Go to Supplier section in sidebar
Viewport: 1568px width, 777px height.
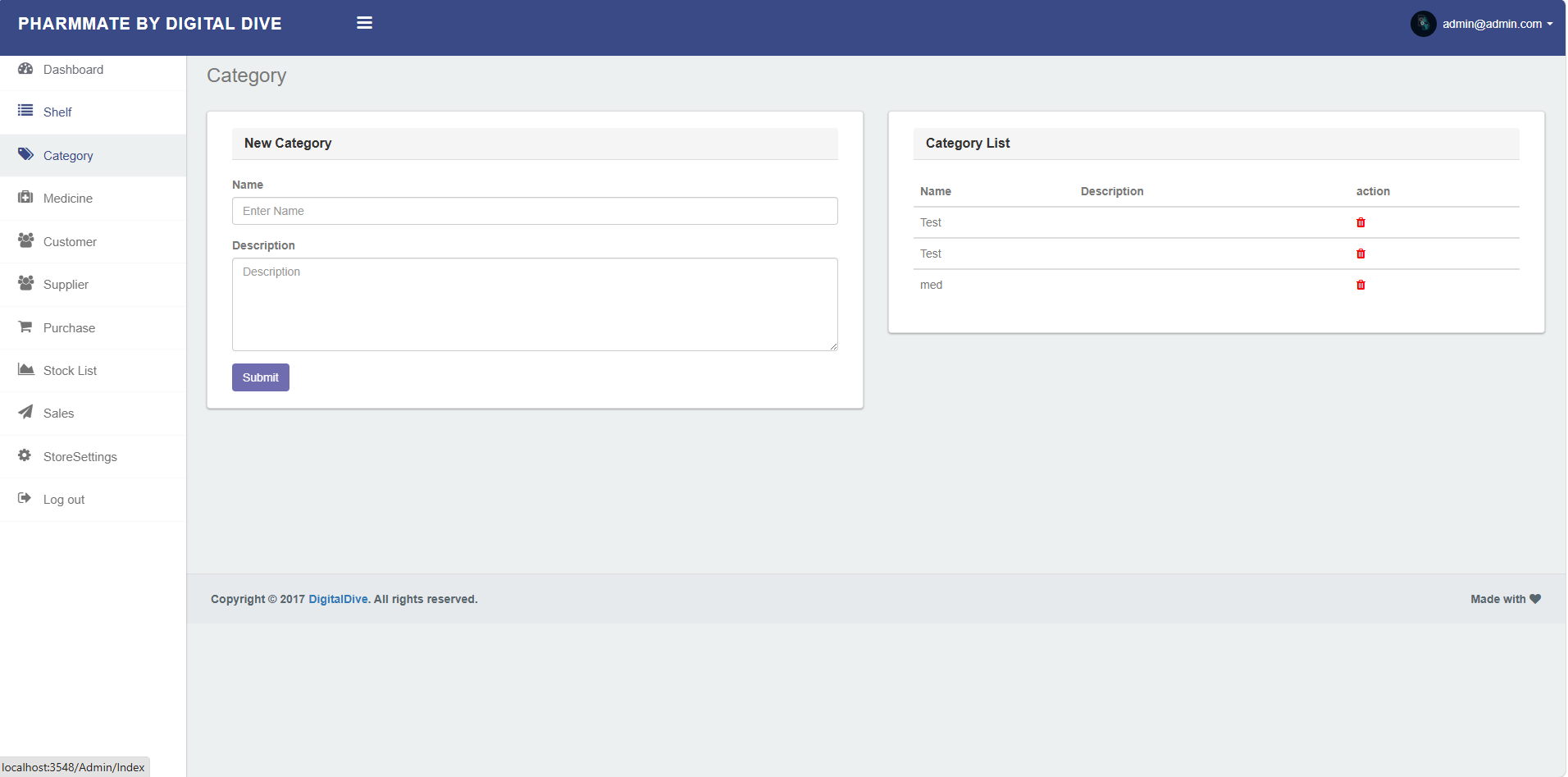pyautogui.click(x=66, y=285)
